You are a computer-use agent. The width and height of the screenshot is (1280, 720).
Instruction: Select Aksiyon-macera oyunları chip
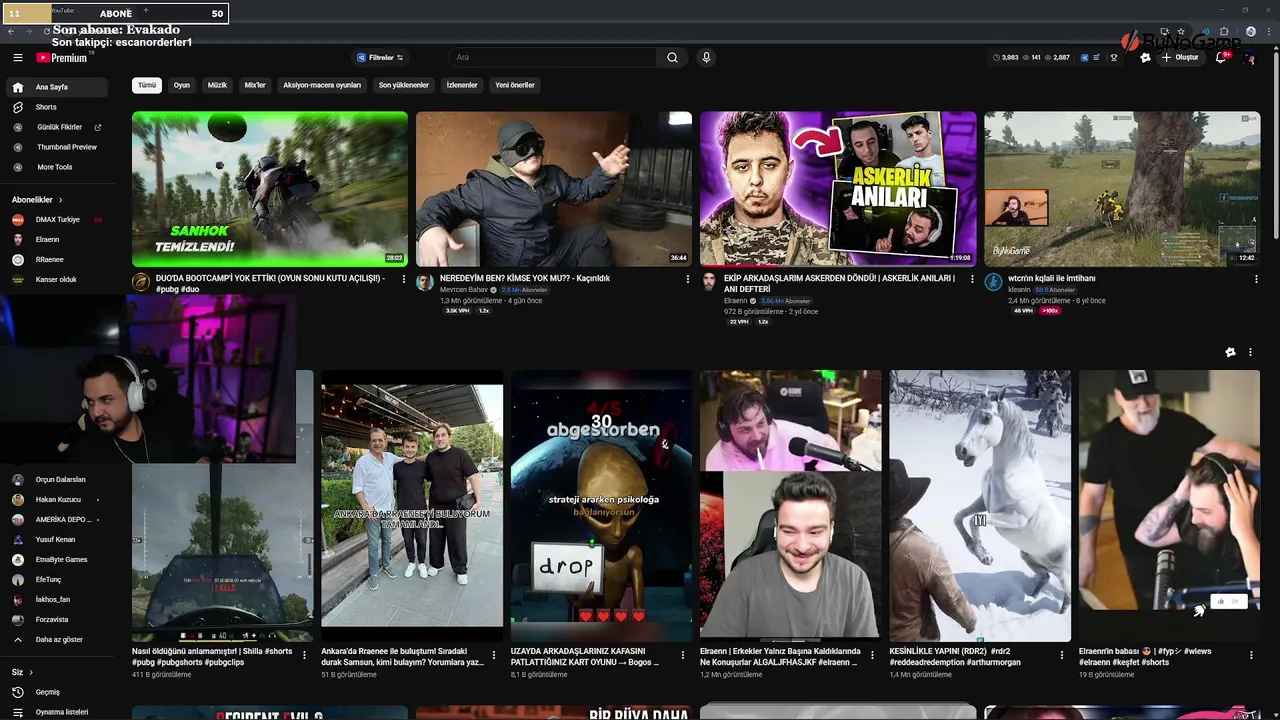[322, 85]
